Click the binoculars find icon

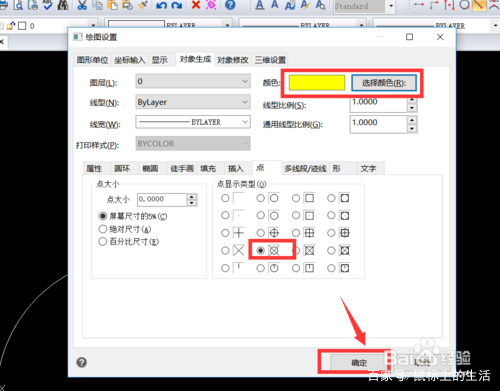pos(63,5)
